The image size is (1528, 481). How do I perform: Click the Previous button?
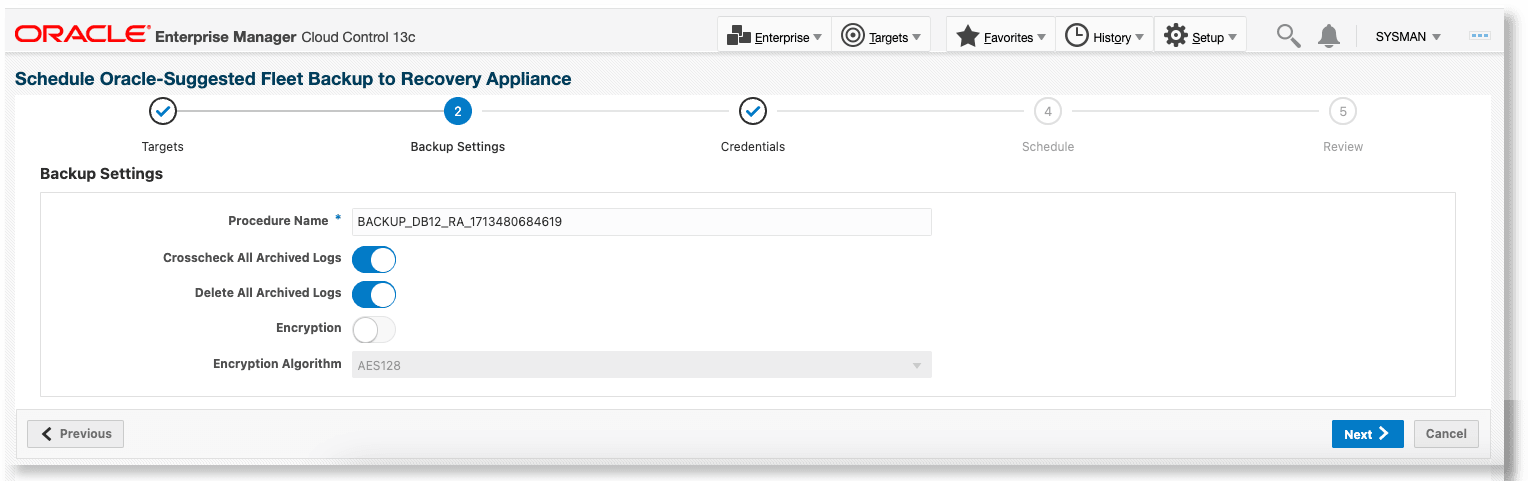pyautogui.click(x=76, y=434)
